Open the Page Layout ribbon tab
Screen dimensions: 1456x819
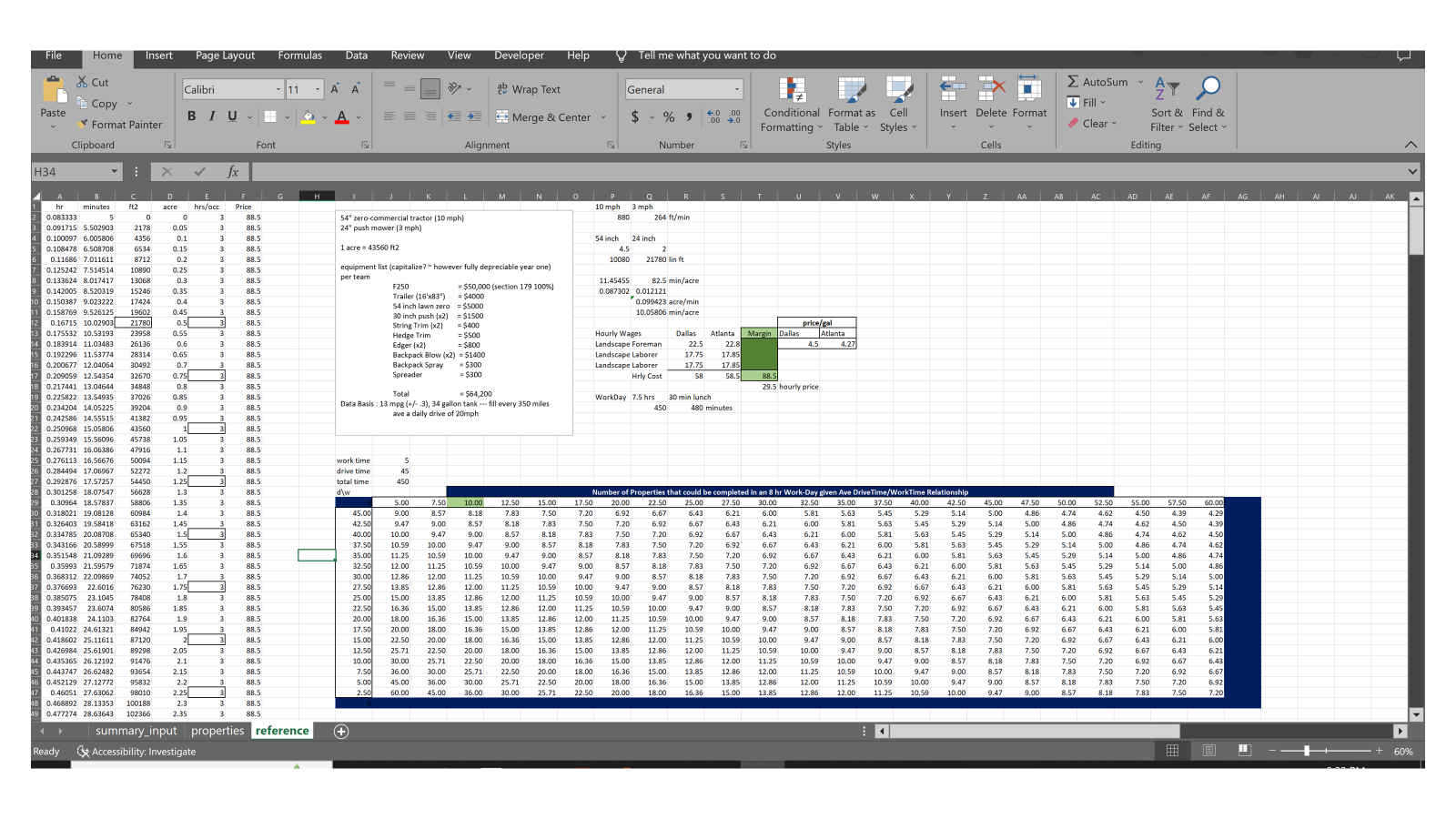(225, 56)
